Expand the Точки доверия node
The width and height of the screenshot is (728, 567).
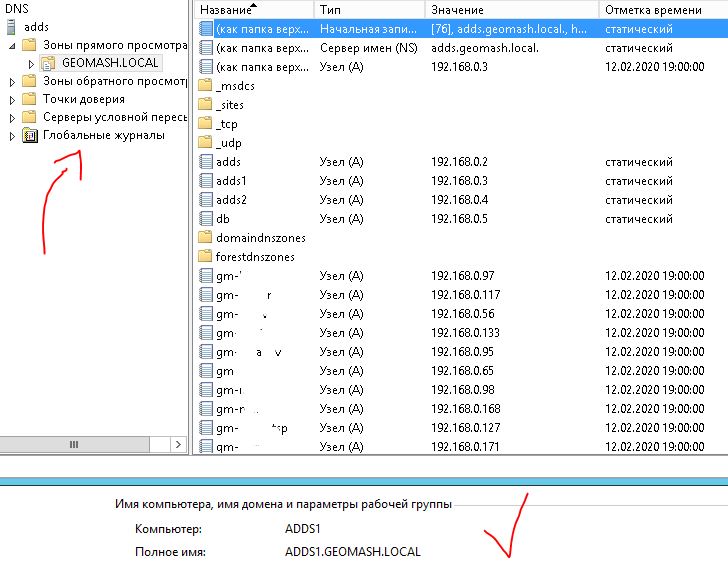click(13, 100)
